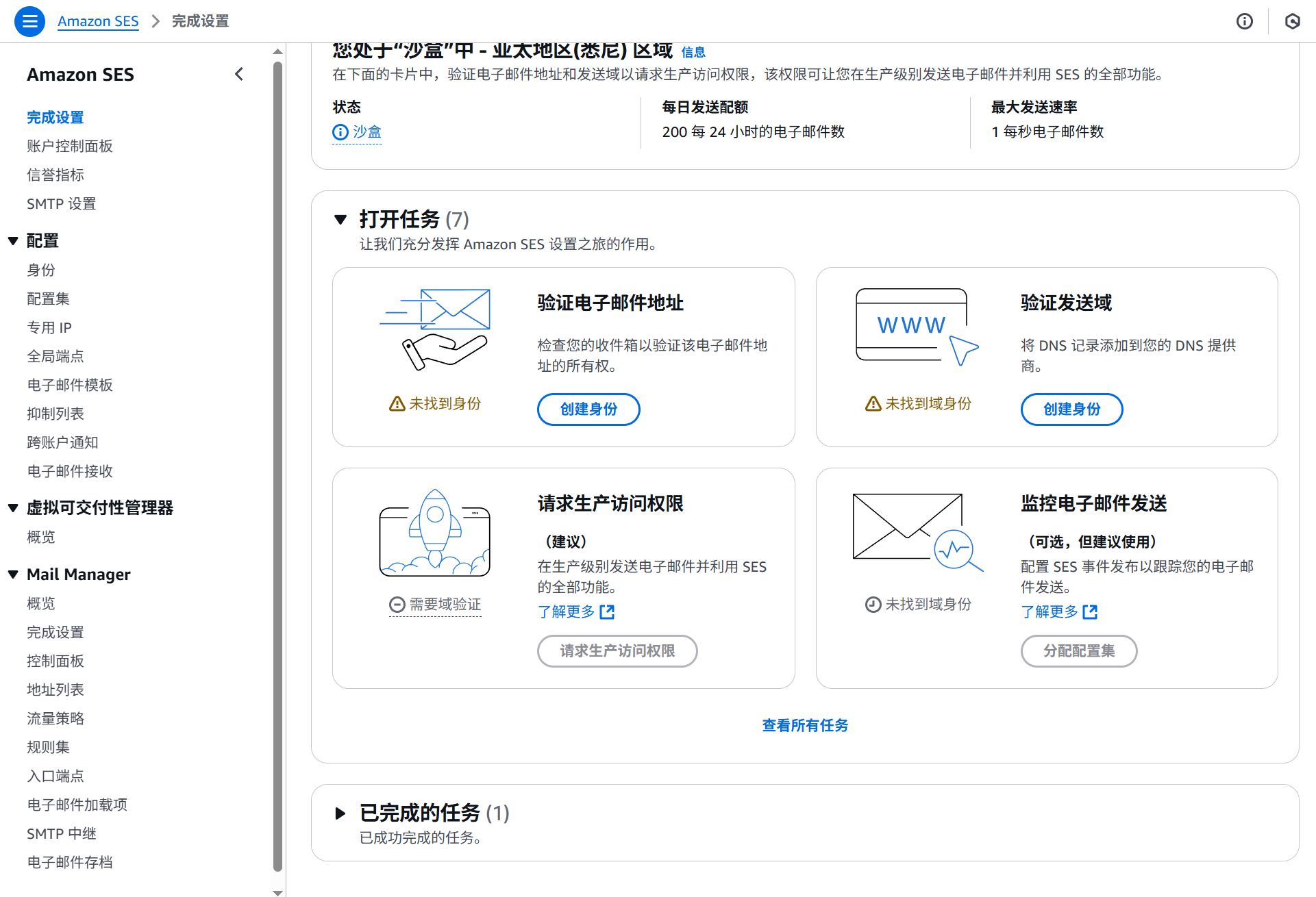Open 完成设置 under Mail Manager
This screenshot has height=897, width=1316.
(x=55, y=633)
